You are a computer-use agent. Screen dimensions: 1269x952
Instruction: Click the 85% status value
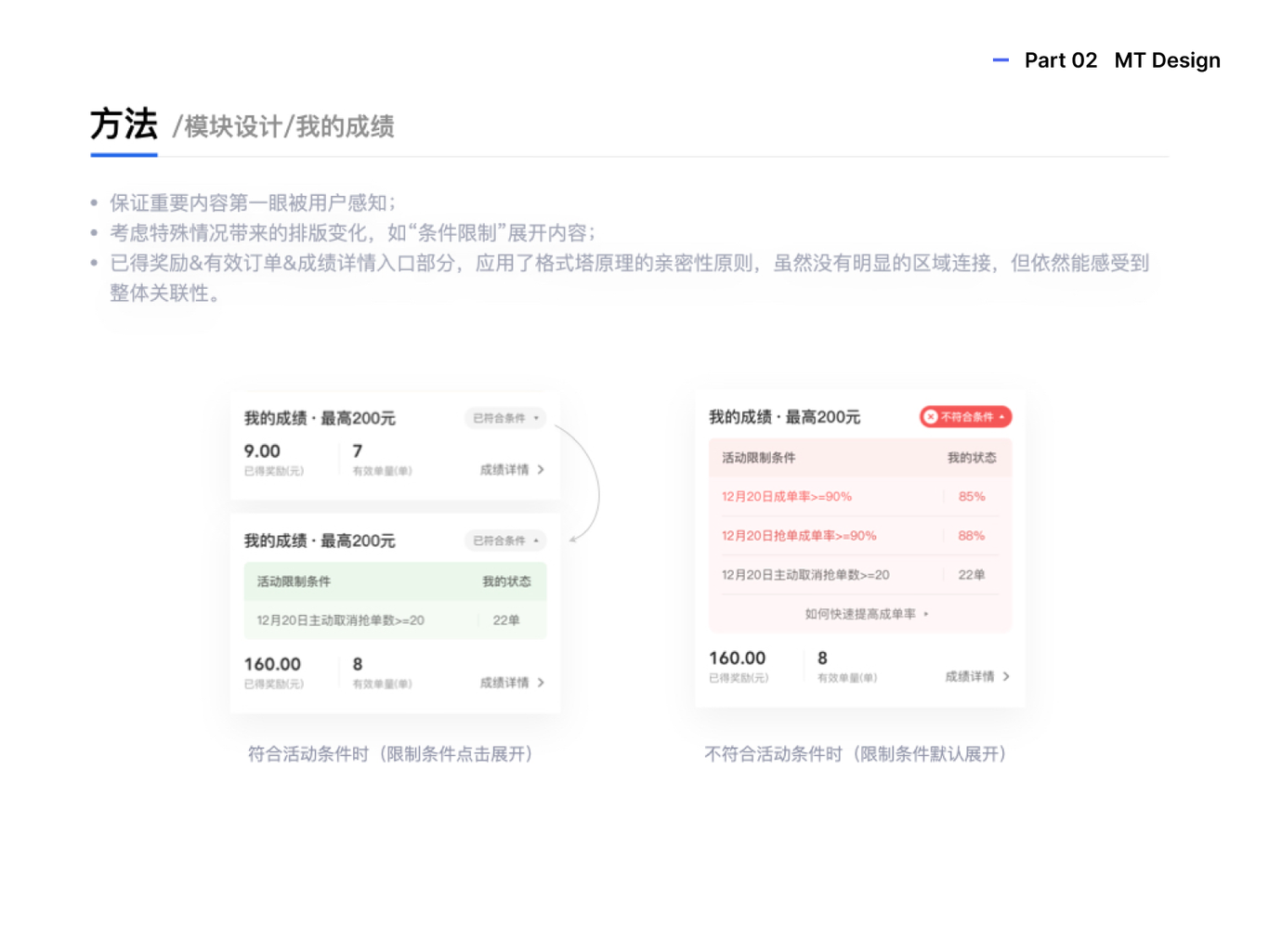pyautogui.click(x=972, y=497)
